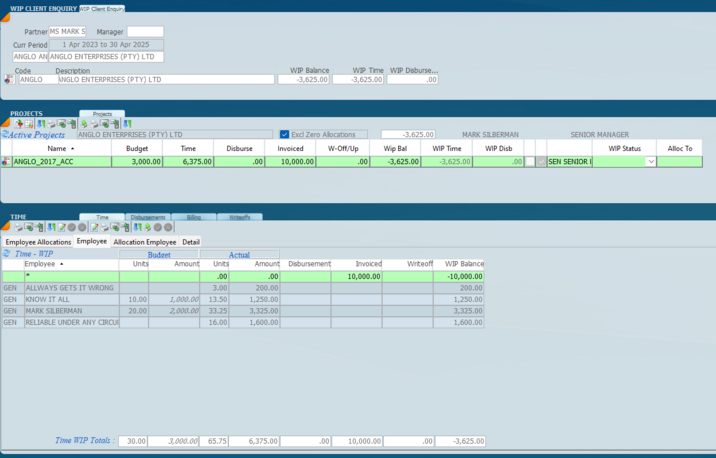Select the Detail sub-tab
Screen dimensions: 716x458
tap(190, 242)
